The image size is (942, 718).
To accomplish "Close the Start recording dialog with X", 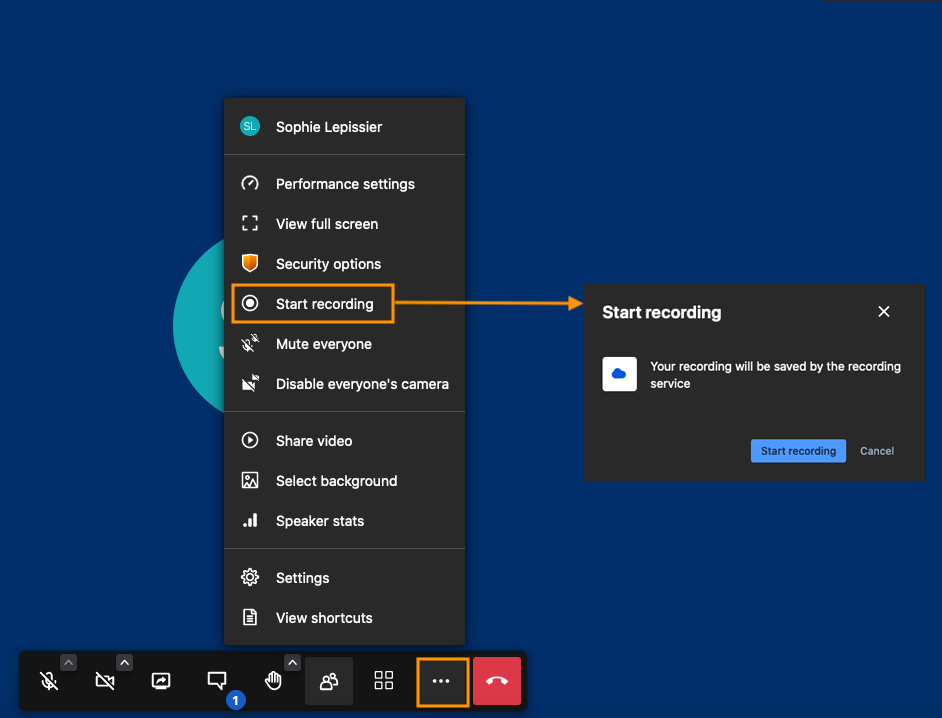I will coord(883,312).
